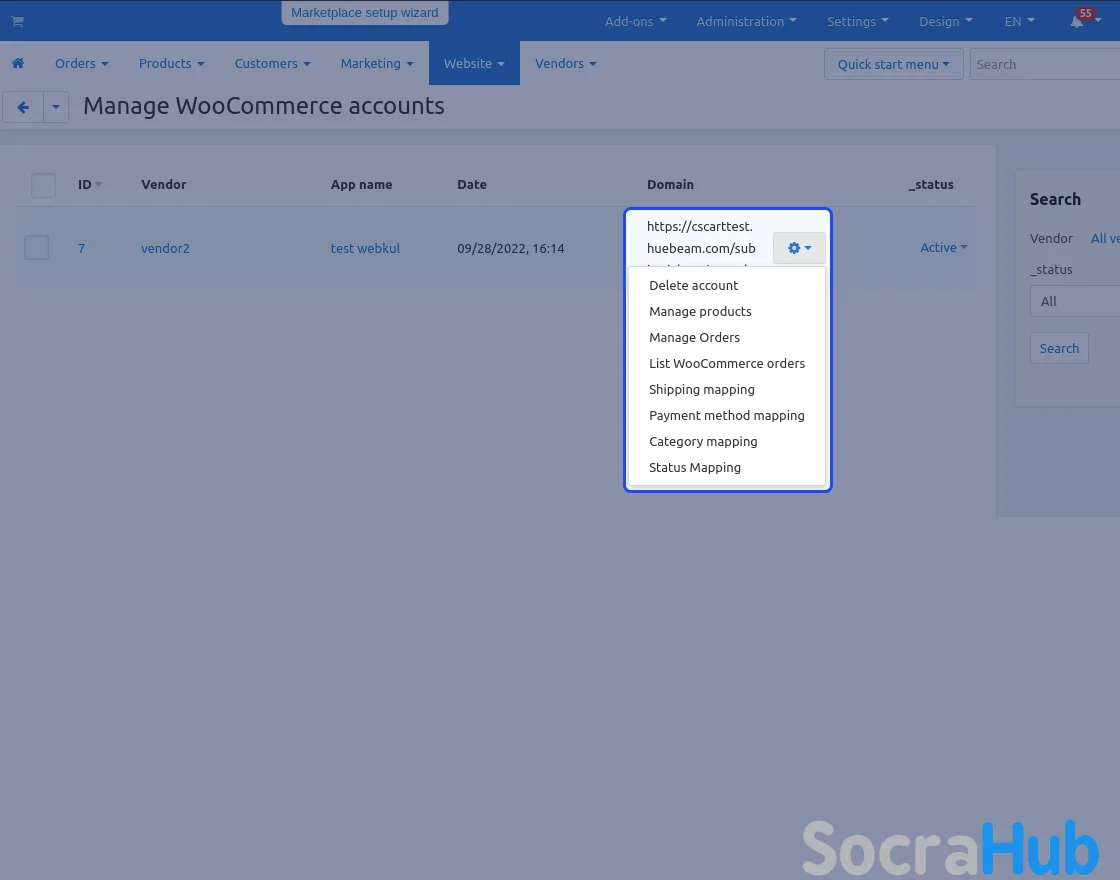Go to the home dashboard icon
The image size is (1120, 880).
(18, 63)
